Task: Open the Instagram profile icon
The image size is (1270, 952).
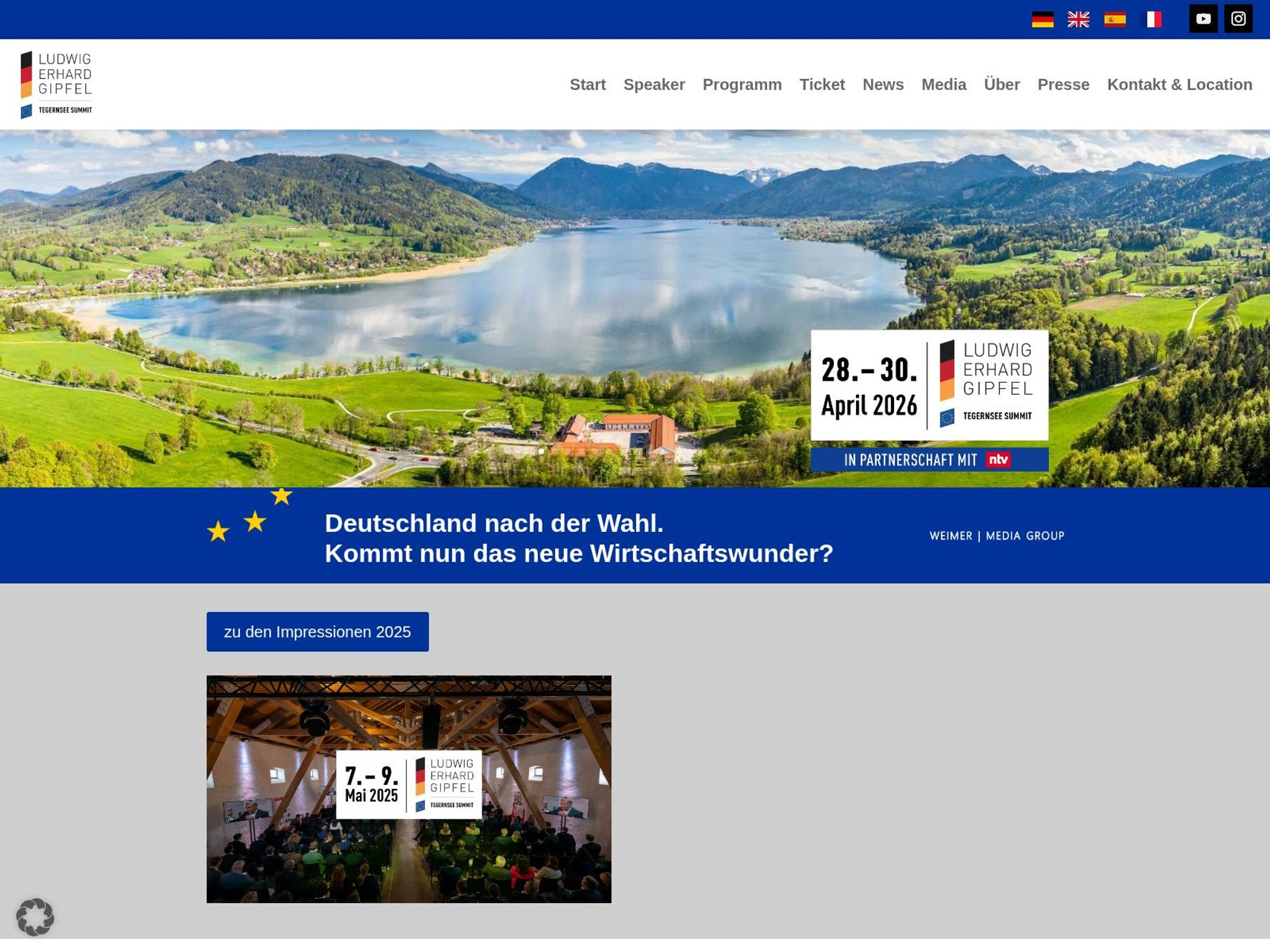Action: [x=1238, y=18]
